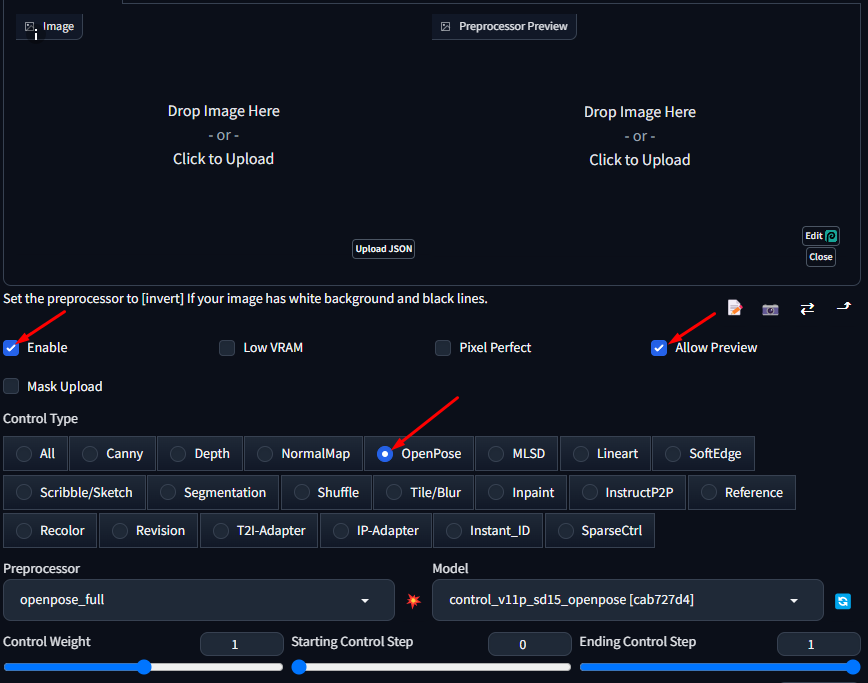Uncheck the Enable checkbox
868x683 pixels.
[12, 348]
